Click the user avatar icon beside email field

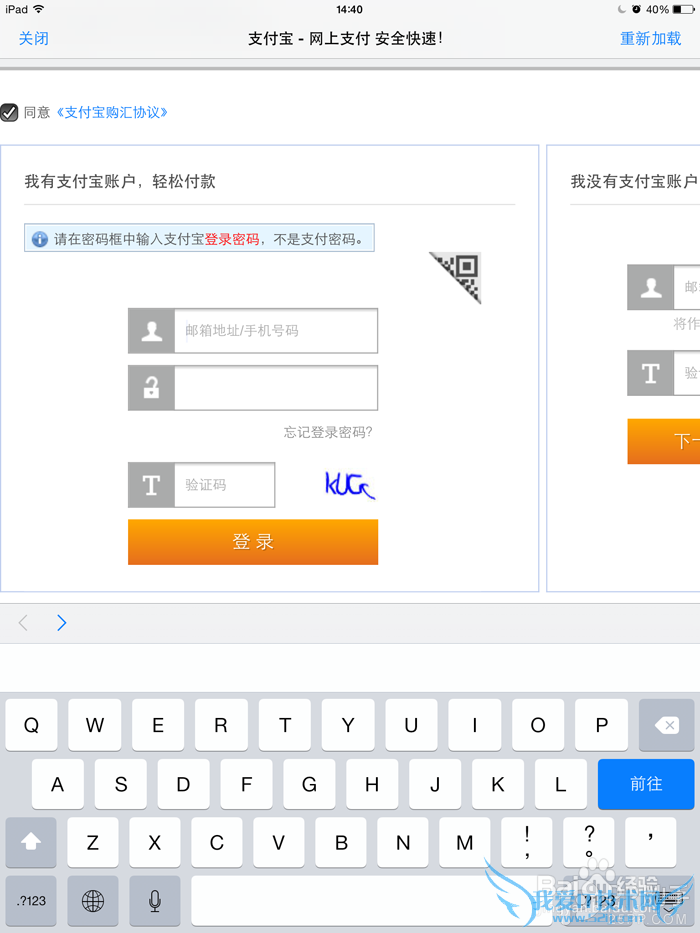point(151,331)
